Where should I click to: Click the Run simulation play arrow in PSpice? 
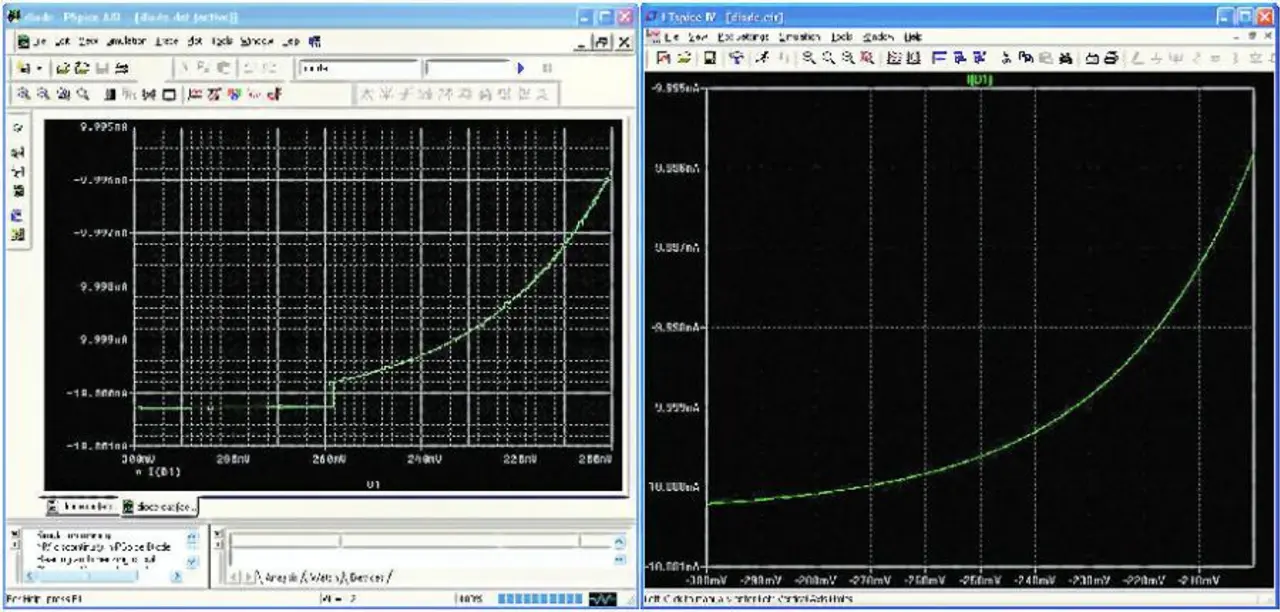tap(520, 68)
